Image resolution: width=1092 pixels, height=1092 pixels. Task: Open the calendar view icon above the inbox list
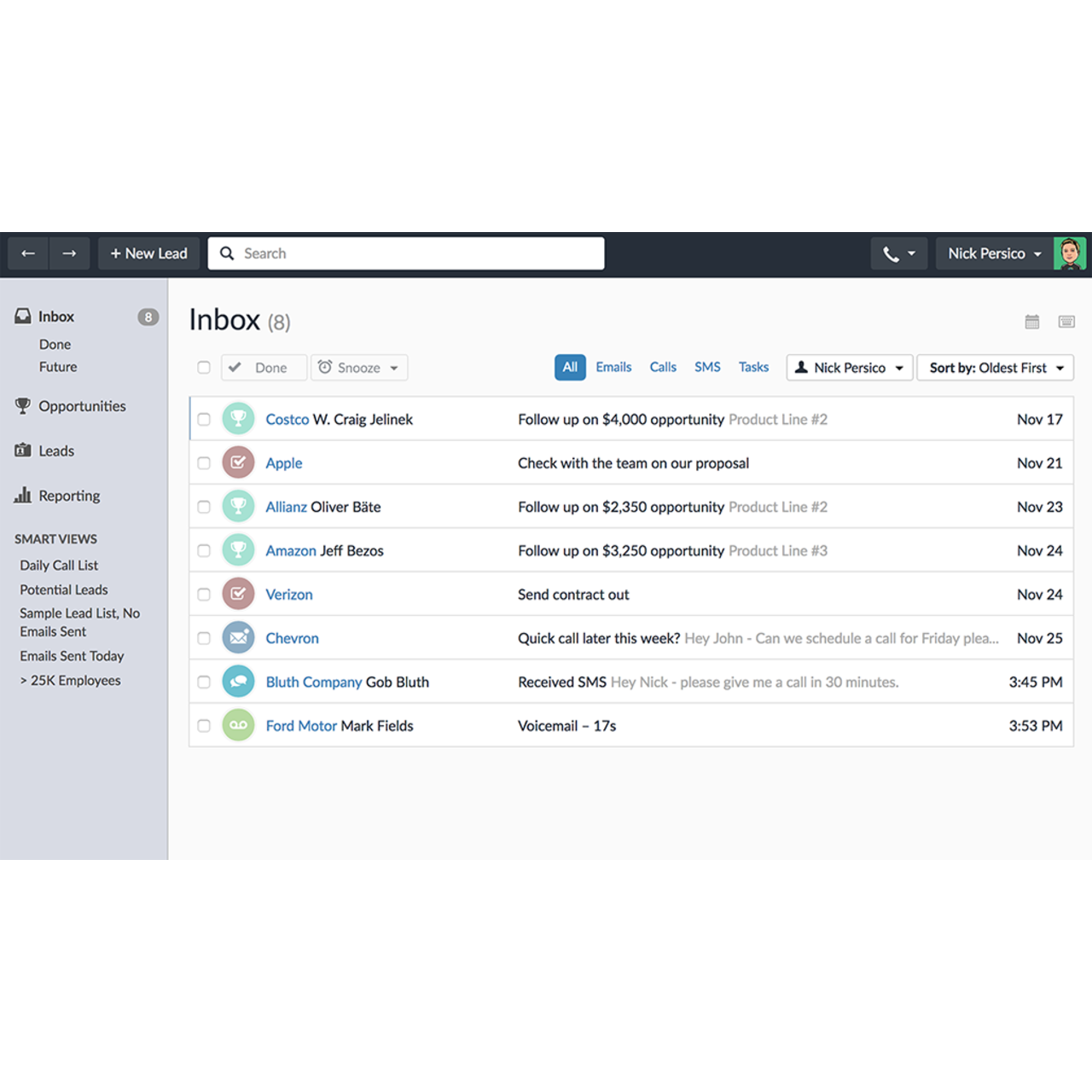tap(1031, 321)
